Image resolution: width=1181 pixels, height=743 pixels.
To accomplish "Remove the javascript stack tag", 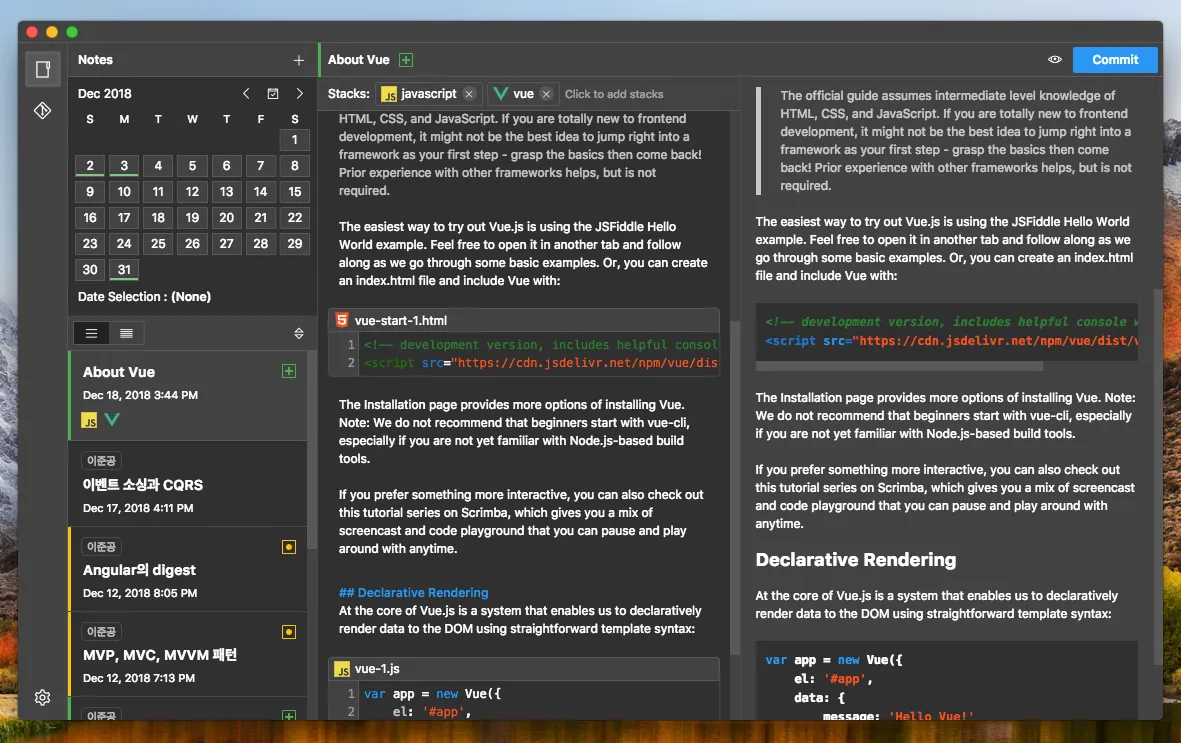I will [x=468, y=94].
